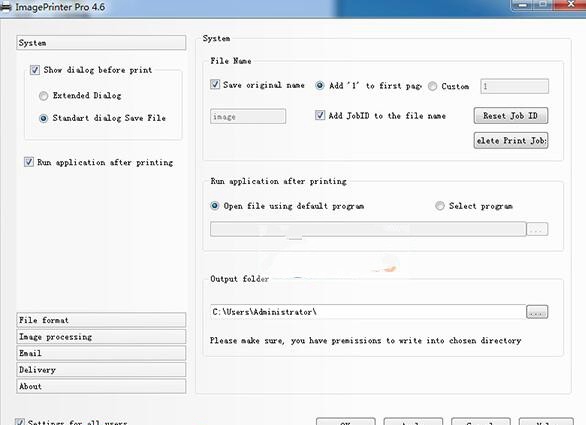Viewport: 586px width, 425px height.
Task: Click the image file name field
Action: coord(248,116)
